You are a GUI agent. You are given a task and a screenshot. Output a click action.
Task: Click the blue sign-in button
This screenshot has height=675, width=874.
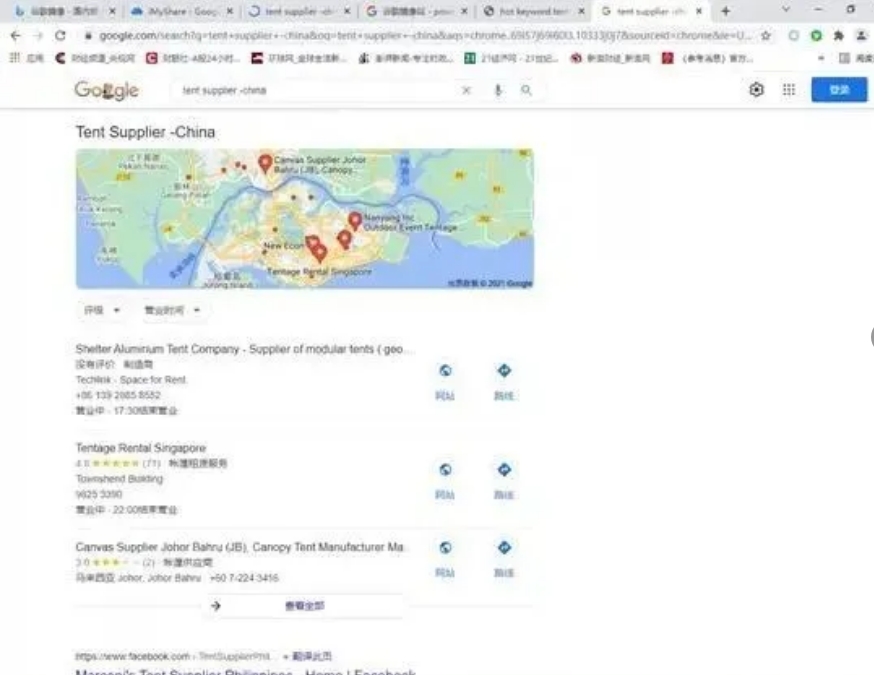pyautogui.click(x=839, y=90)
